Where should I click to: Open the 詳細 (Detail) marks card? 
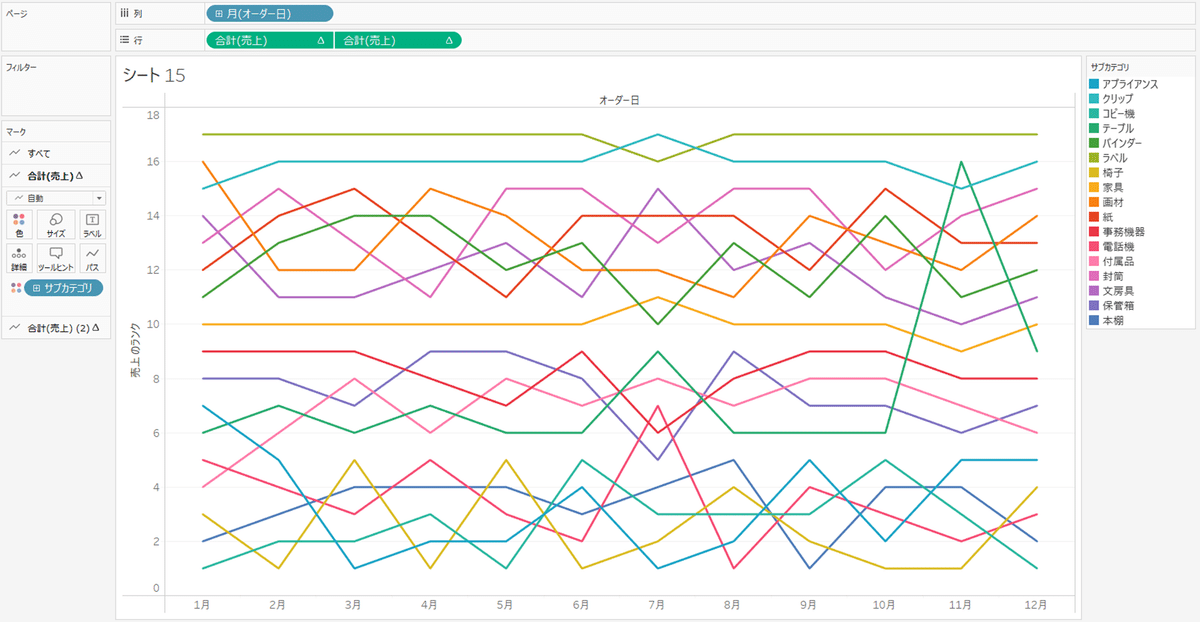(19, 260)
